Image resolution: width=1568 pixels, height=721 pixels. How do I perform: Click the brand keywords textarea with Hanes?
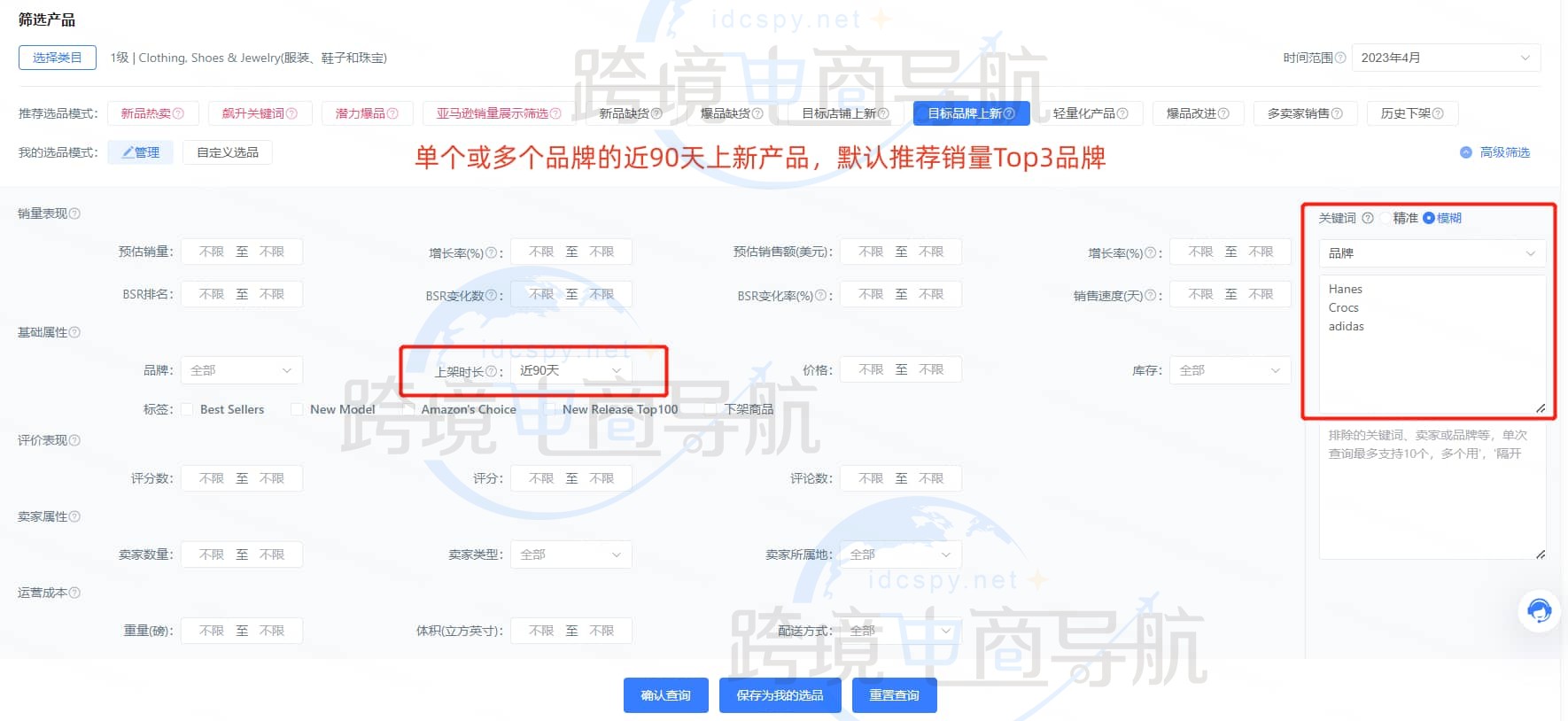coord(1432,345)
